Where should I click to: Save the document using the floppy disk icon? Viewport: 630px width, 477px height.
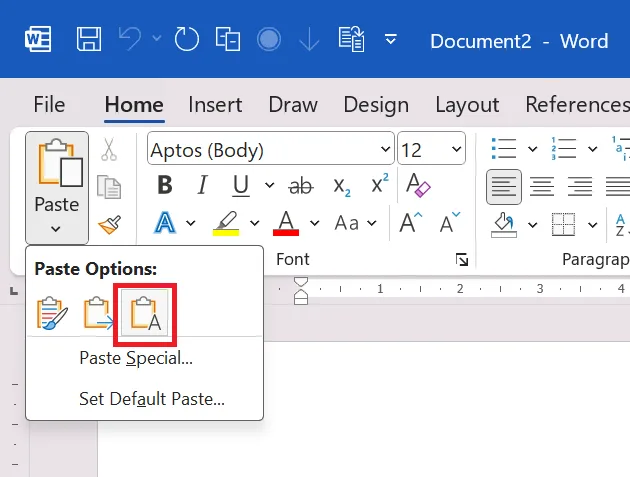click(89, 40)
